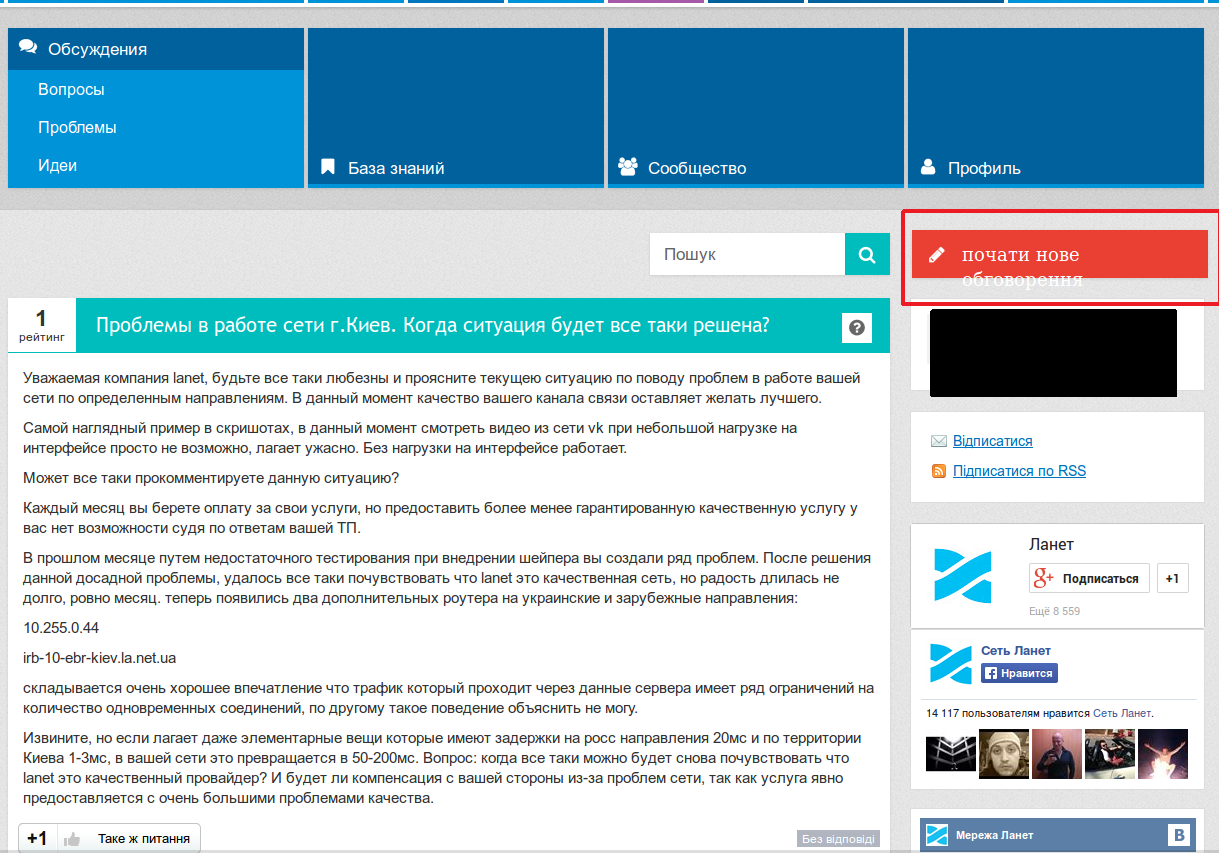1219x853 pixels.
Task: Click the Відписатися link
Action: [x=992, y=441]
